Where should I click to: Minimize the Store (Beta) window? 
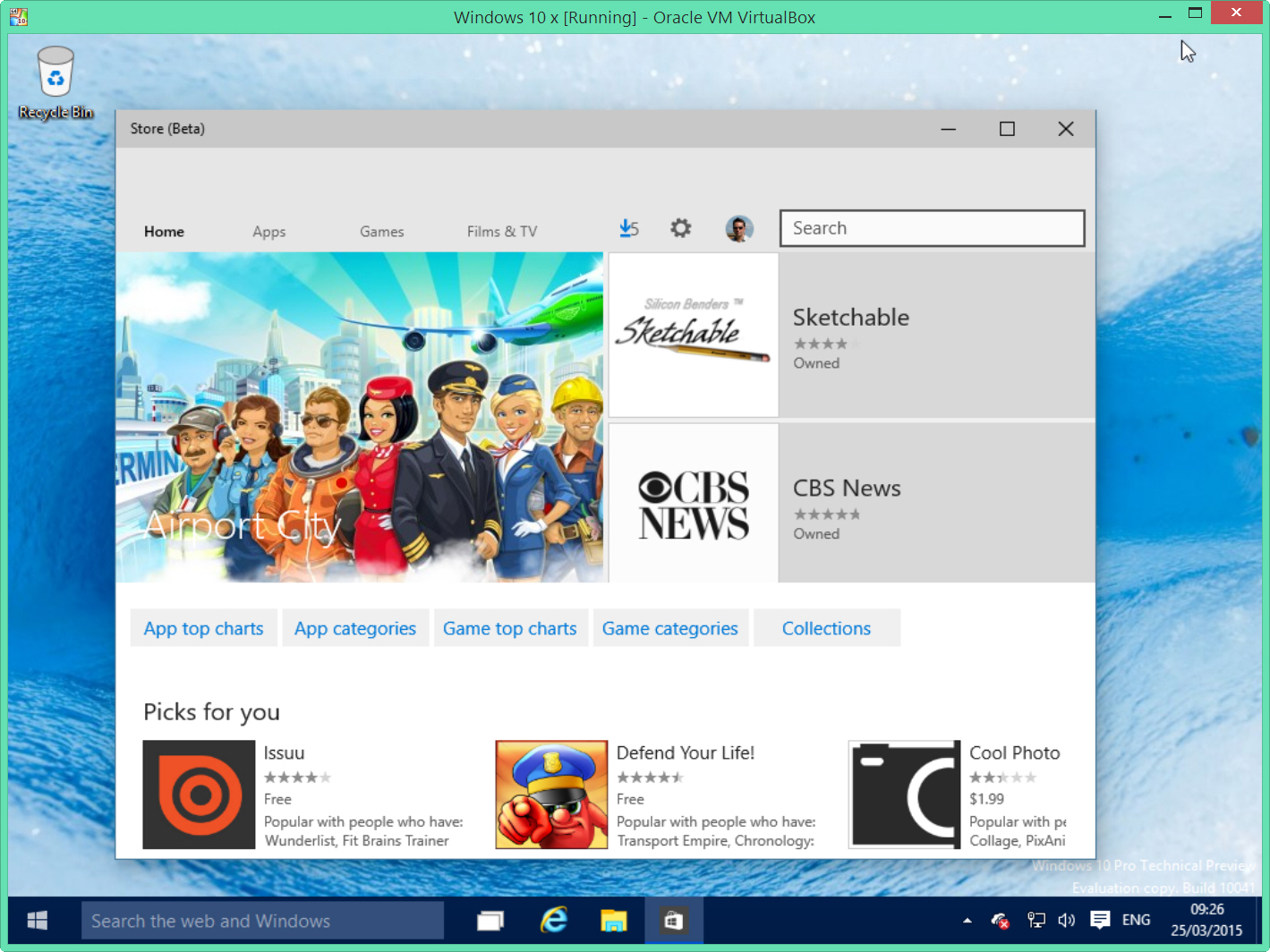point(949,129)
